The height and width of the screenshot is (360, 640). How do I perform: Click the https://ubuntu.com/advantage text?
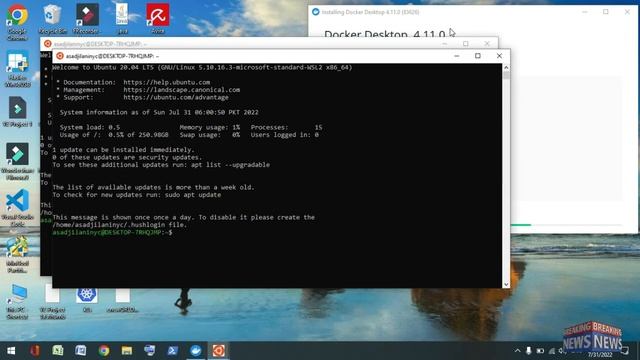pyautogui.click(x=176, y=97)
